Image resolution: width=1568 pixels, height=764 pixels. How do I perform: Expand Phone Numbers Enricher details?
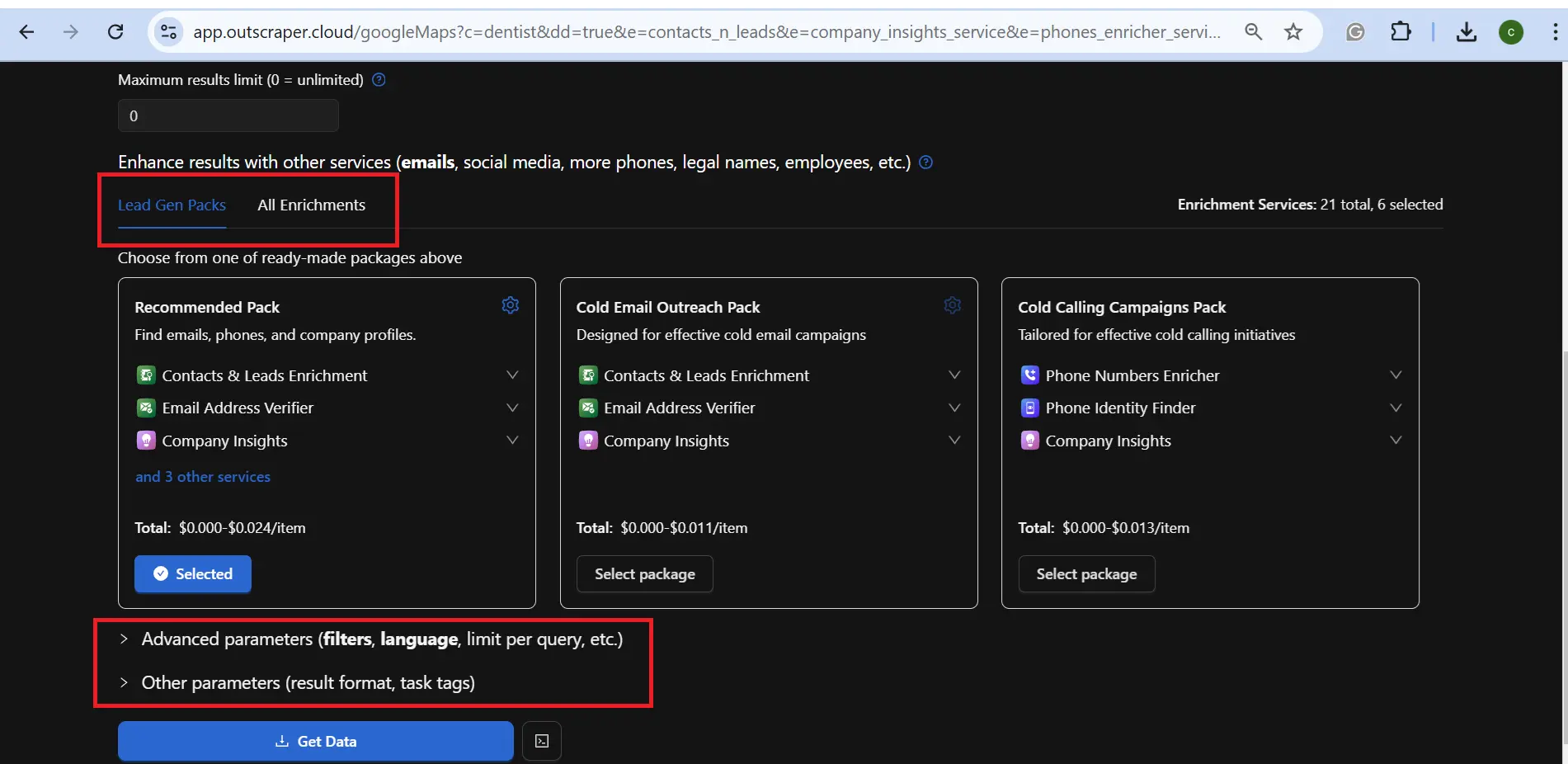pyautogui.click(x=1395, y=375)
